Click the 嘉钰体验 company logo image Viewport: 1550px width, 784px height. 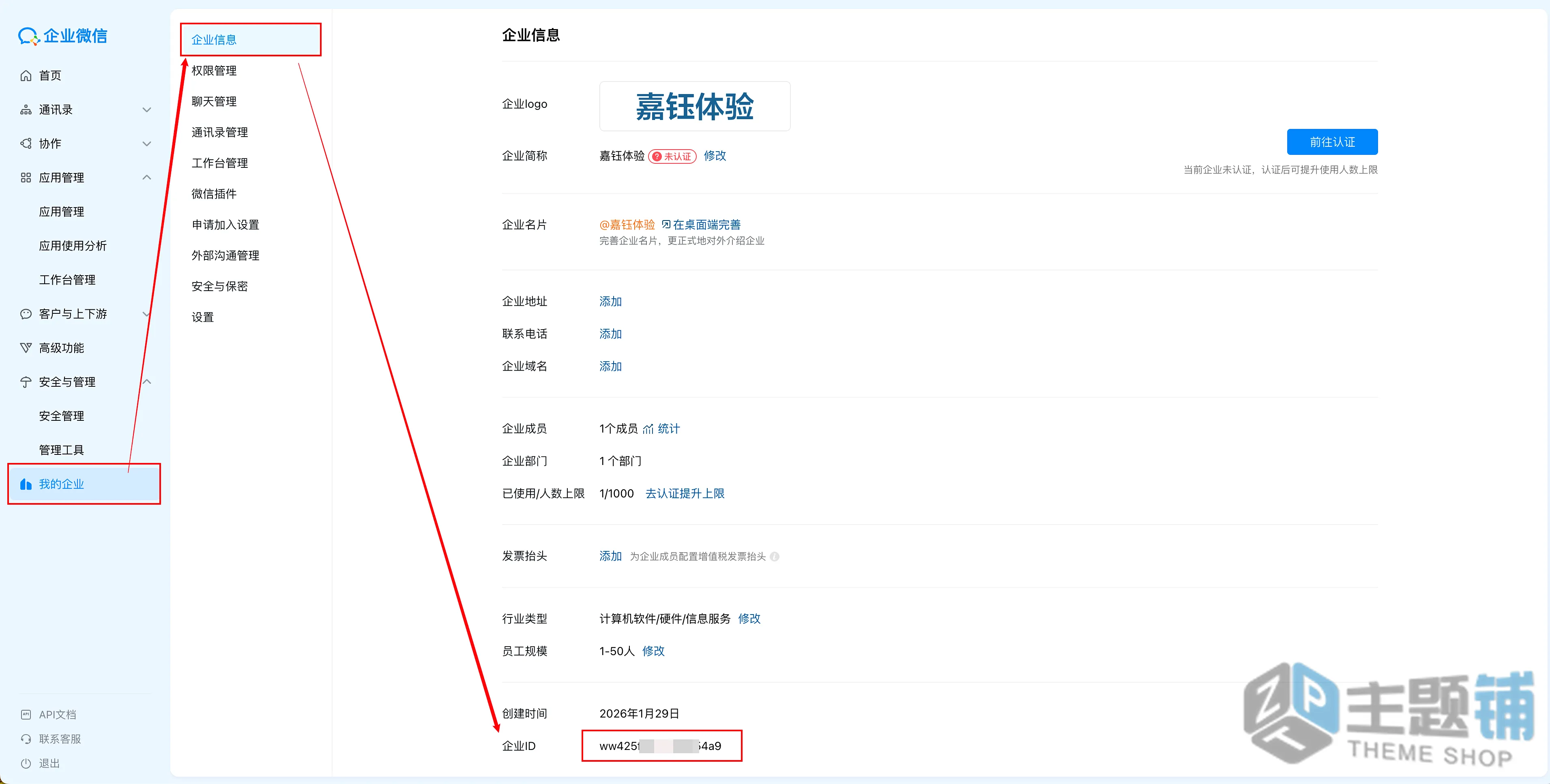tap(694, 107)
